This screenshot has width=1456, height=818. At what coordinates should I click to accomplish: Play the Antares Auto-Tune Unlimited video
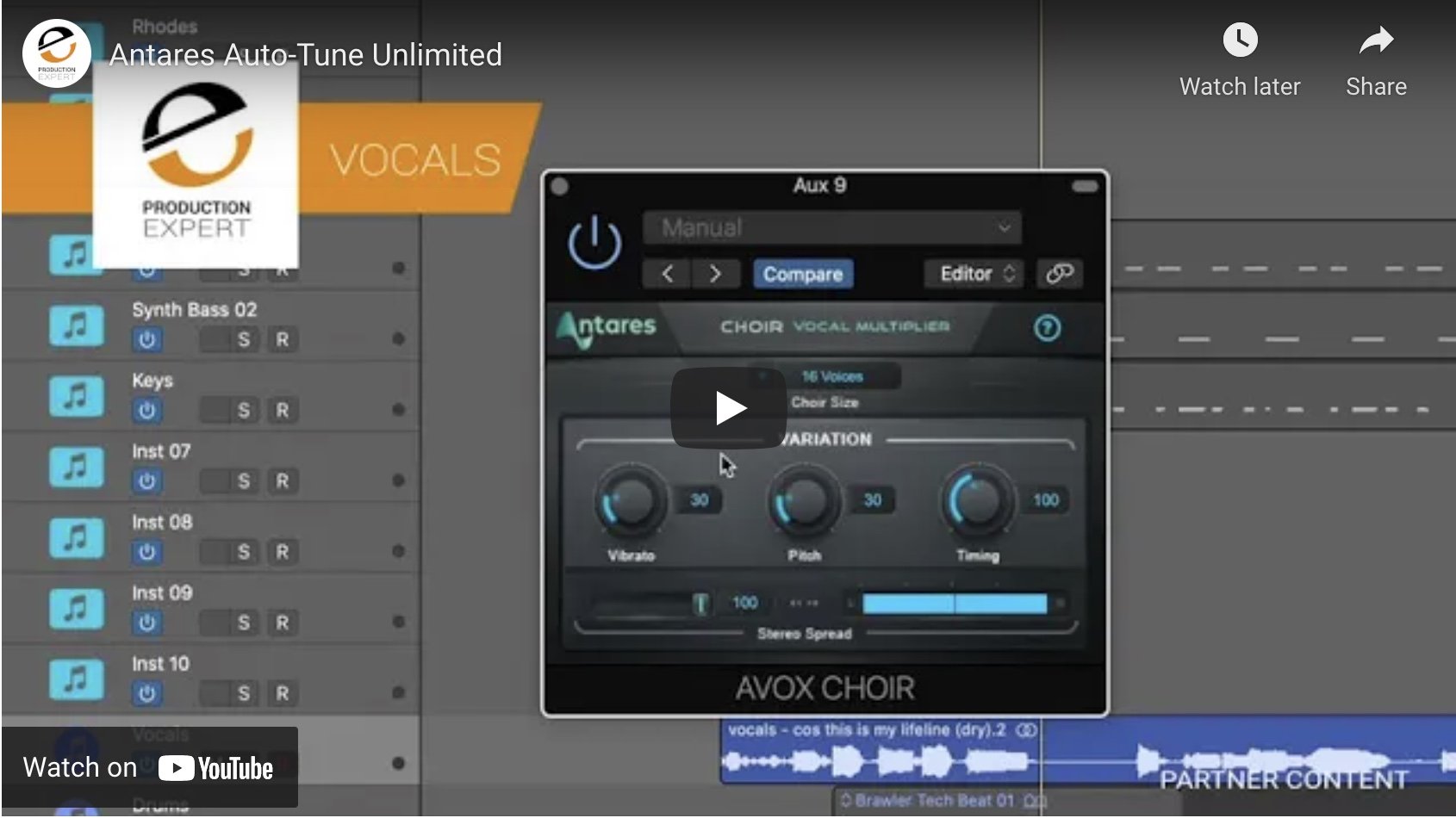coord(729,408)
